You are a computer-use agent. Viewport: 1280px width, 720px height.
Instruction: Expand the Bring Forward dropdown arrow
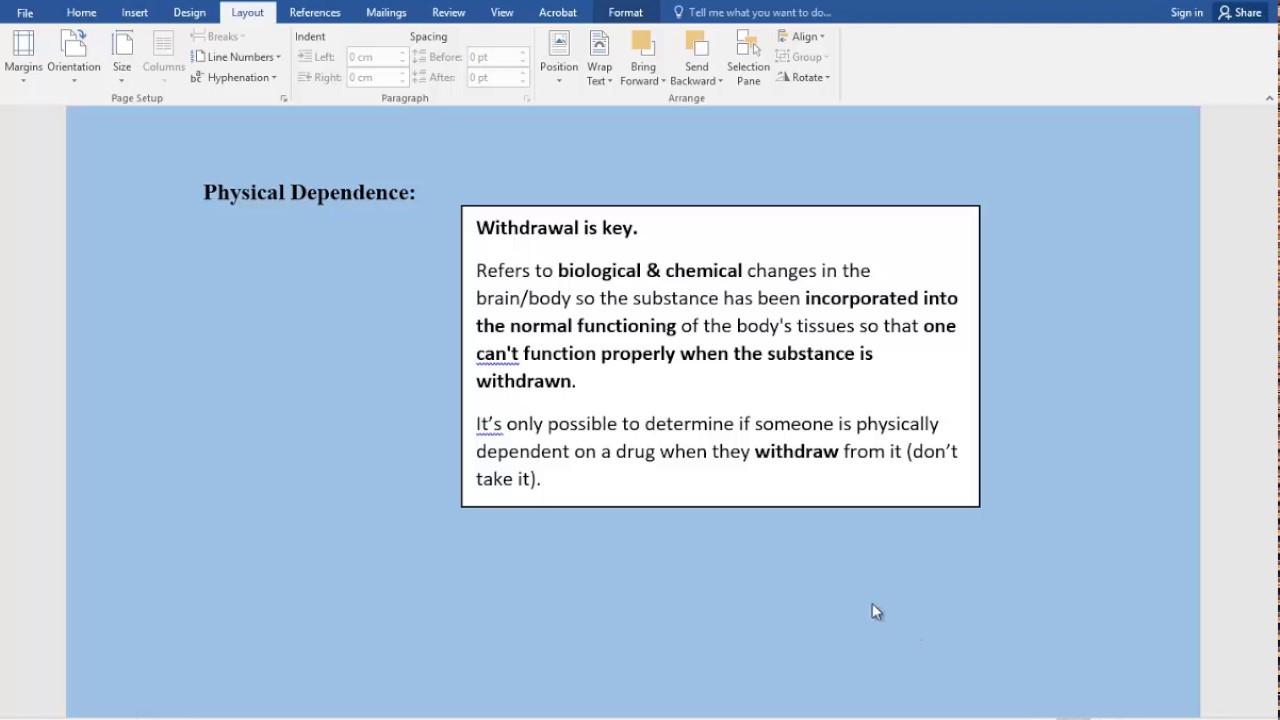pyautogui.click(x=663, y=81)
